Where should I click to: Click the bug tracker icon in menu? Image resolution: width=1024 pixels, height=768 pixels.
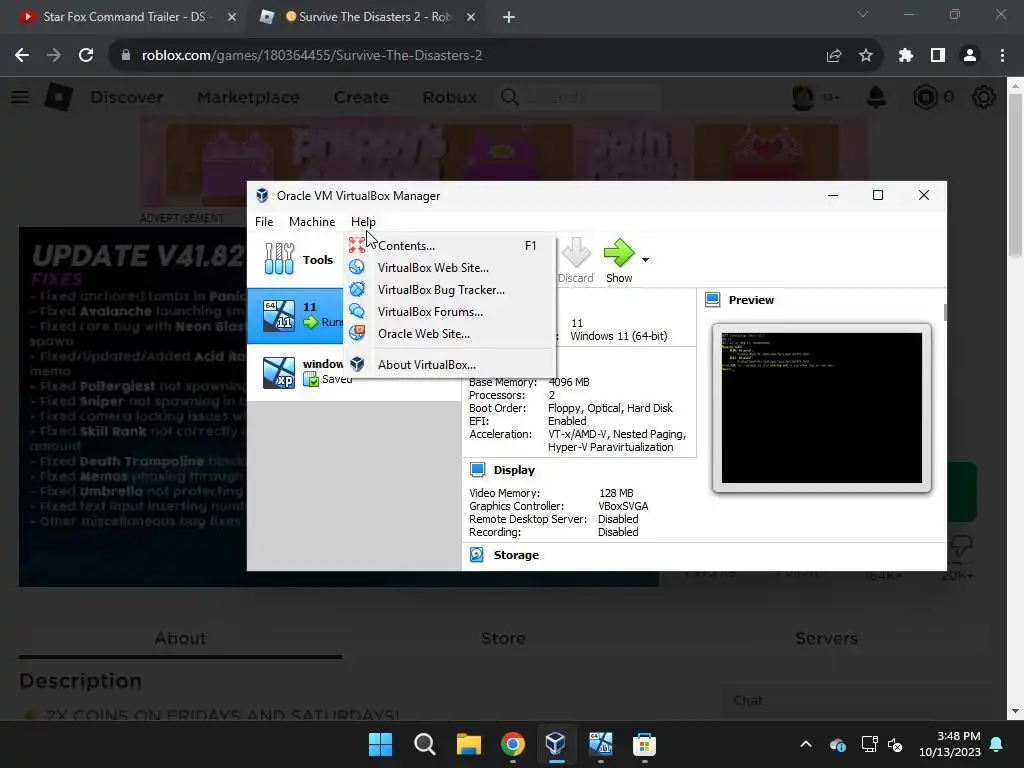(357, 289)
